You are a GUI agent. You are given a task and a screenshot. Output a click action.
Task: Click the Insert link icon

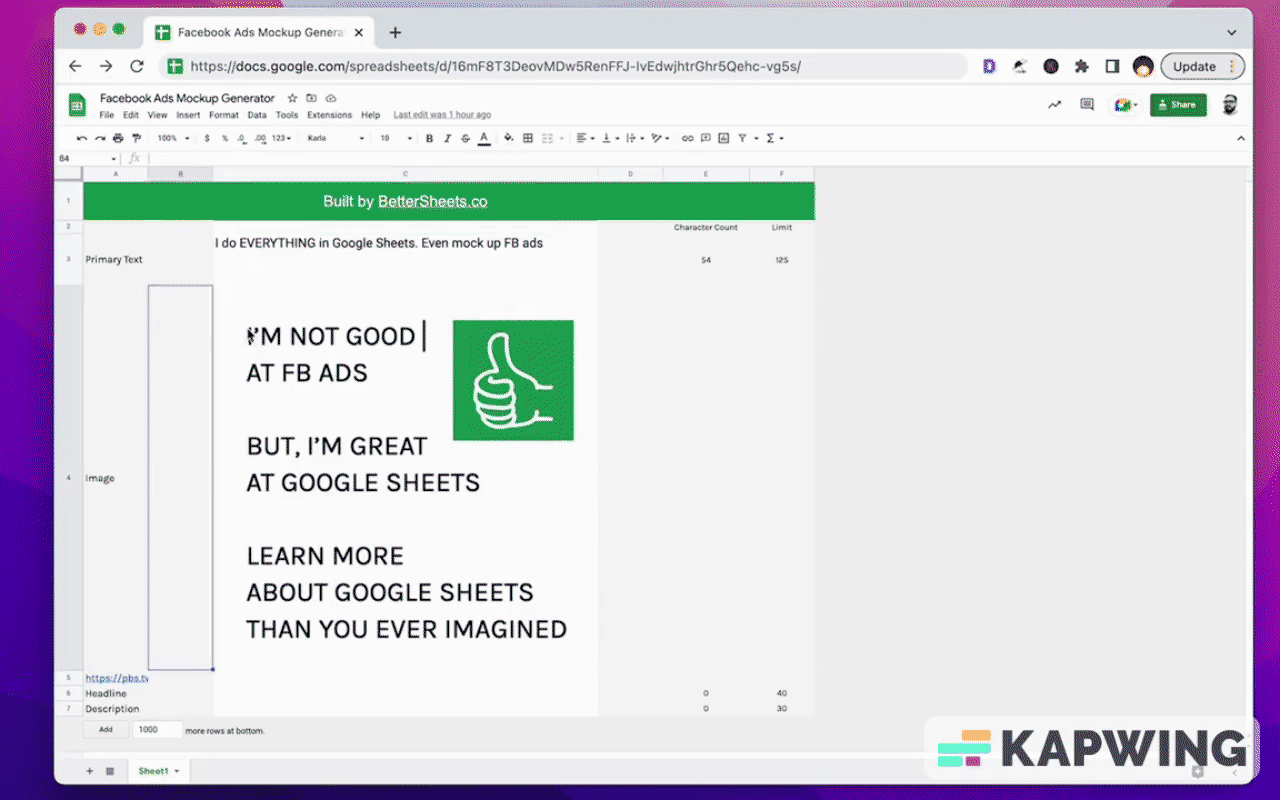pyautogui.click(x=688, y=138)
